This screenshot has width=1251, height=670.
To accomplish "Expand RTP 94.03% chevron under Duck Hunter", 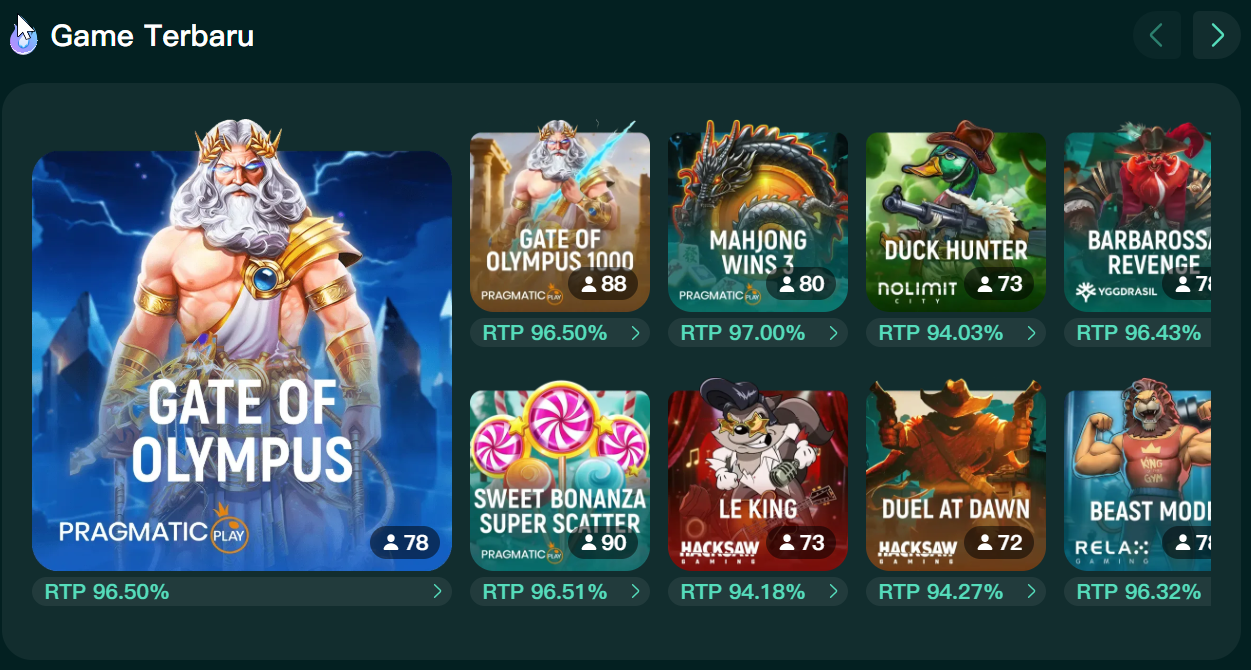I will (1031, 333).
